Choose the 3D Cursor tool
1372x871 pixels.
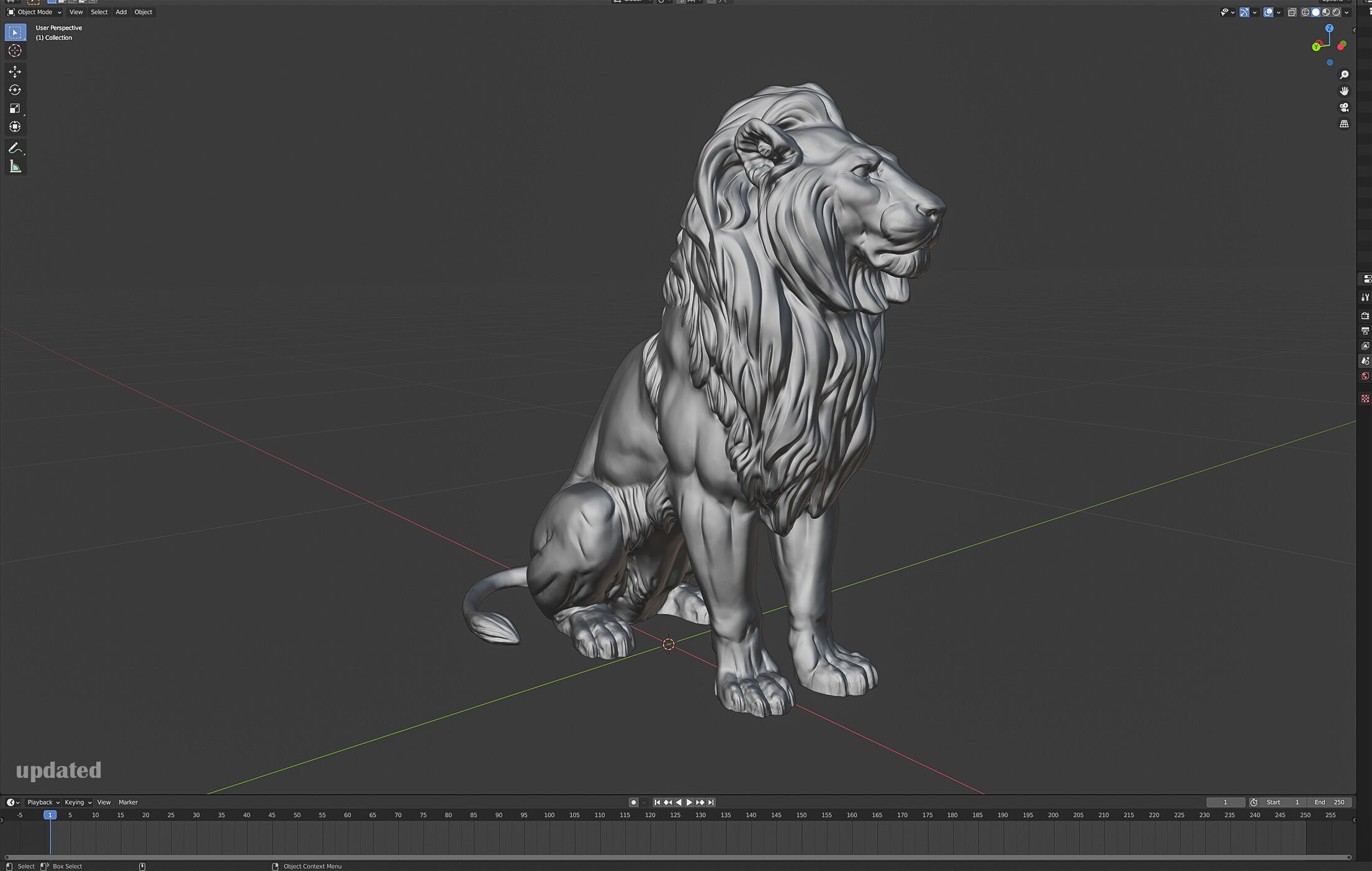15,51
